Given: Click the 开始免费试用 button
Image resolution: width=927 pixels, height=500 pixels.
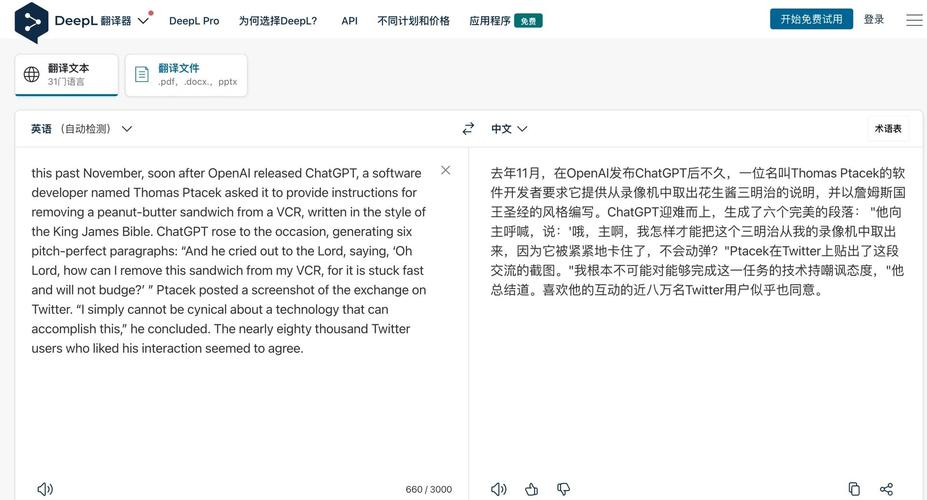Looking at the screenshot, I should click(811, 19).
